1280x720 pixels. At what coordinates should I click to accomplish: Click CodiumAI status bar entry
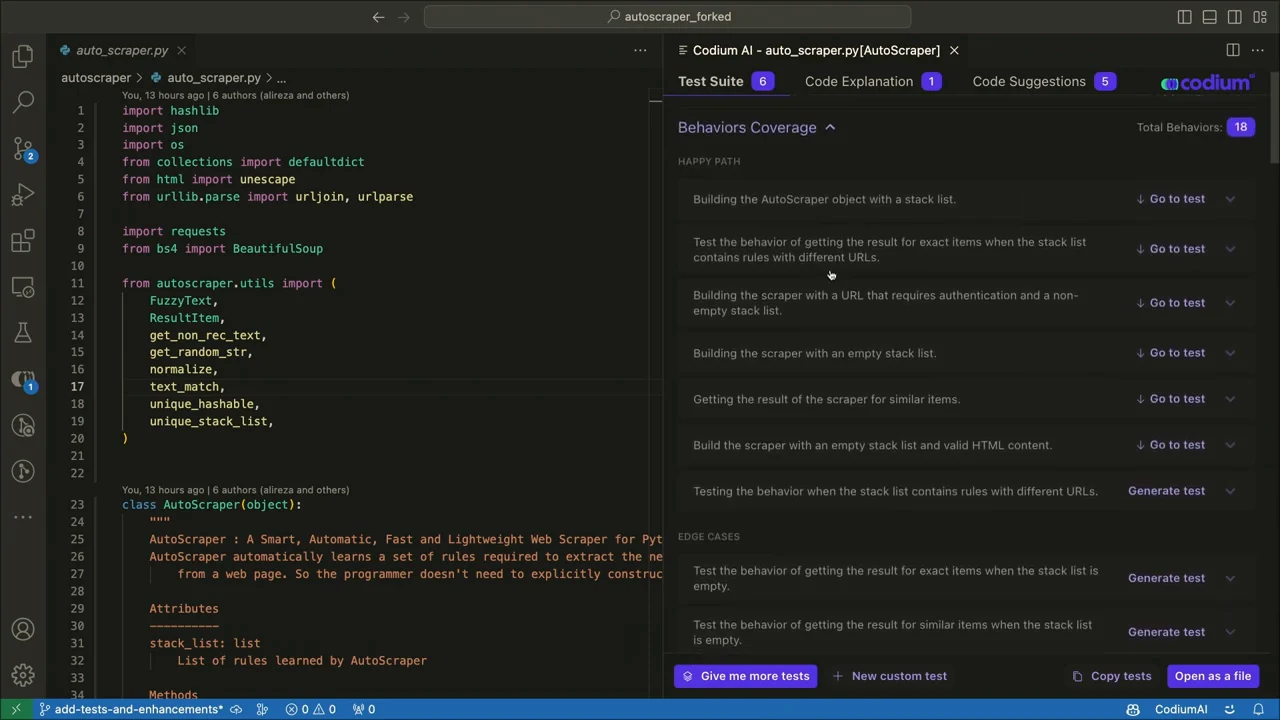(x=1180, y=709)
